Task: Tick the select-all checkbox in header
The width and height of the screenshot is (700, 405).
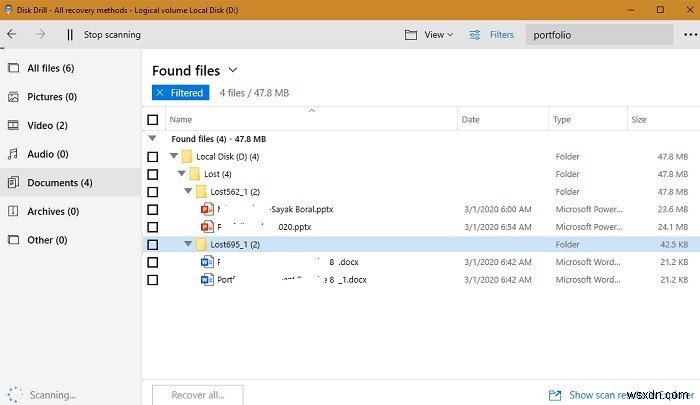Action: tap(153, 120)
